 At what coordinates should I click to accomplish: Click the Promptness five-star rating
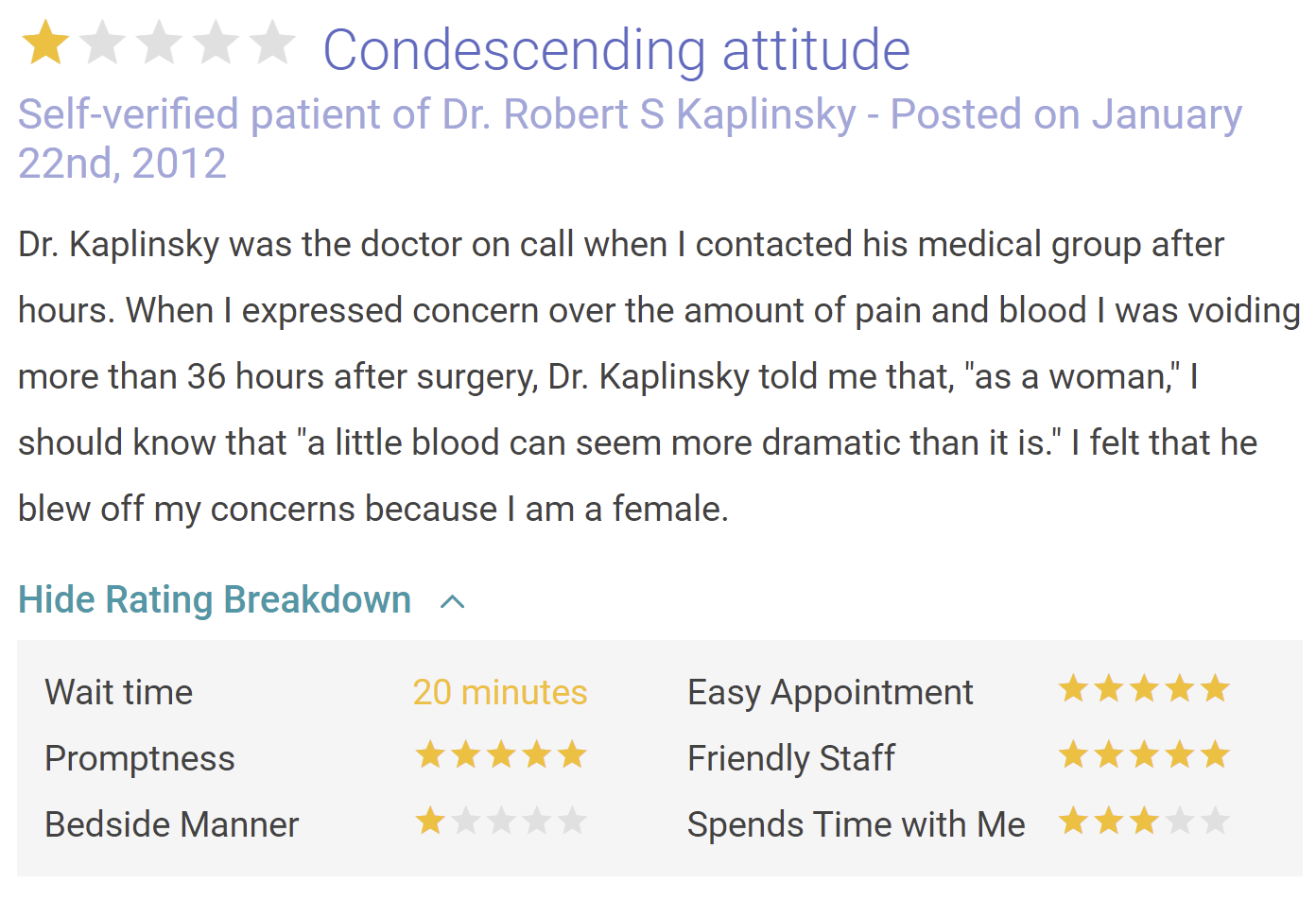501,755
